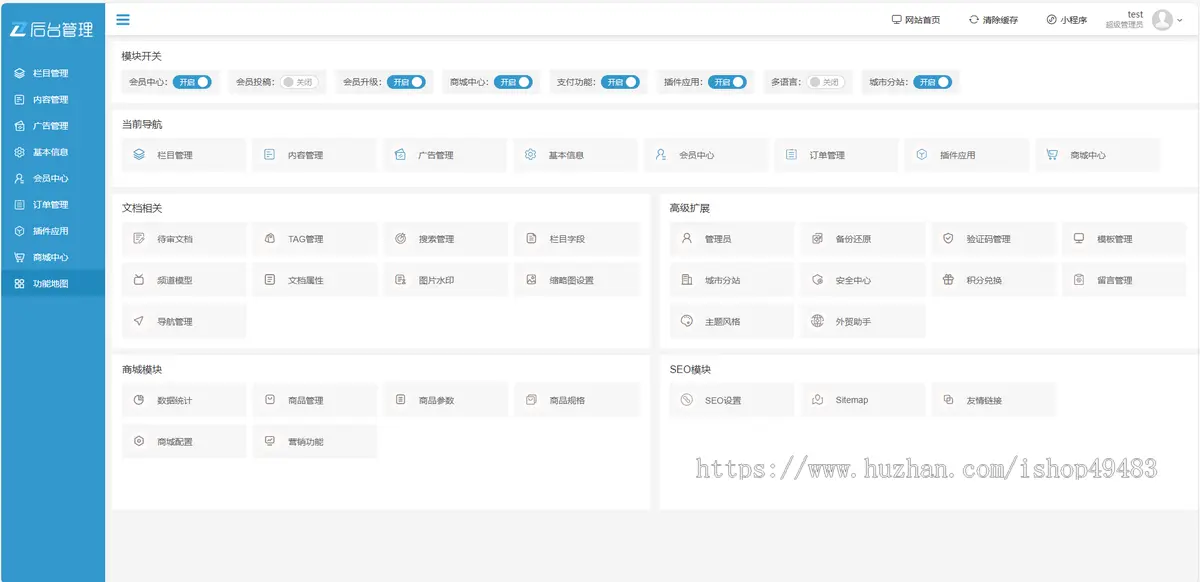Image resolution: width=1200 pixels, height=582 pixels.
Task: Open 文档属性 shortcut
Action: (x=314, y=280)
